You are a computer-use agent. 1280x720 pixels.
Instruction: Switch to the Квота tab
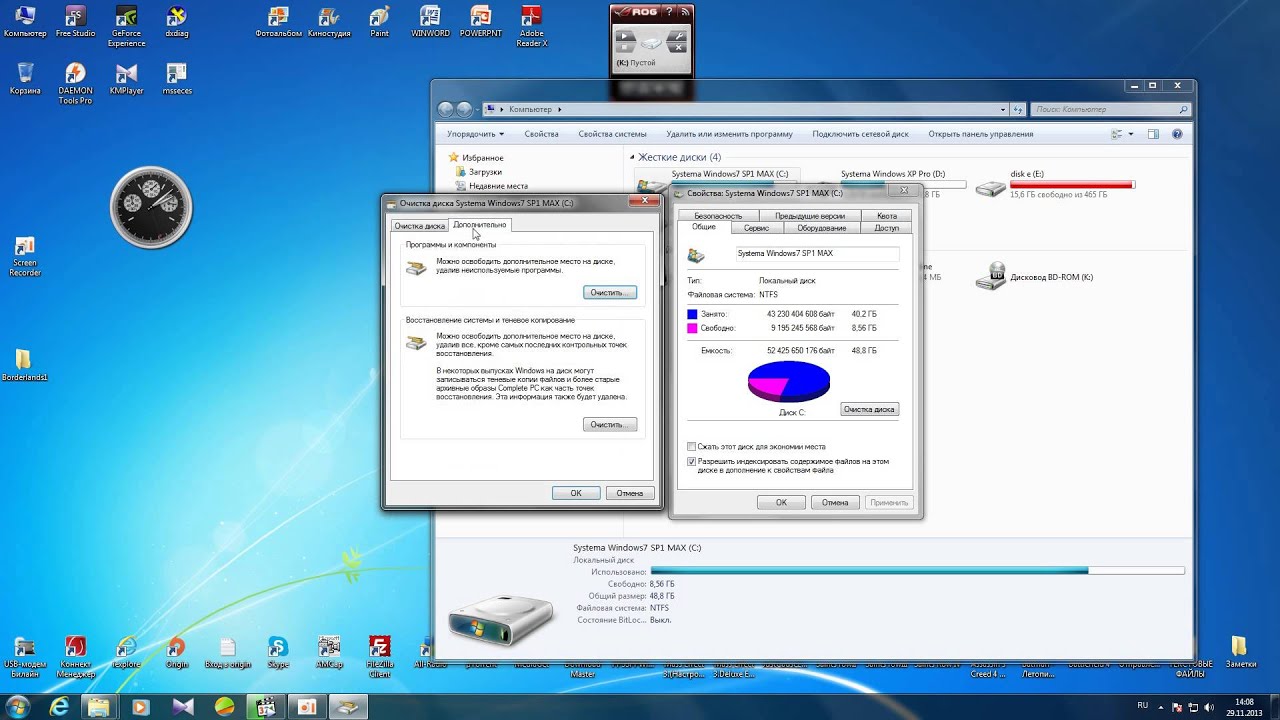[887, 216]
